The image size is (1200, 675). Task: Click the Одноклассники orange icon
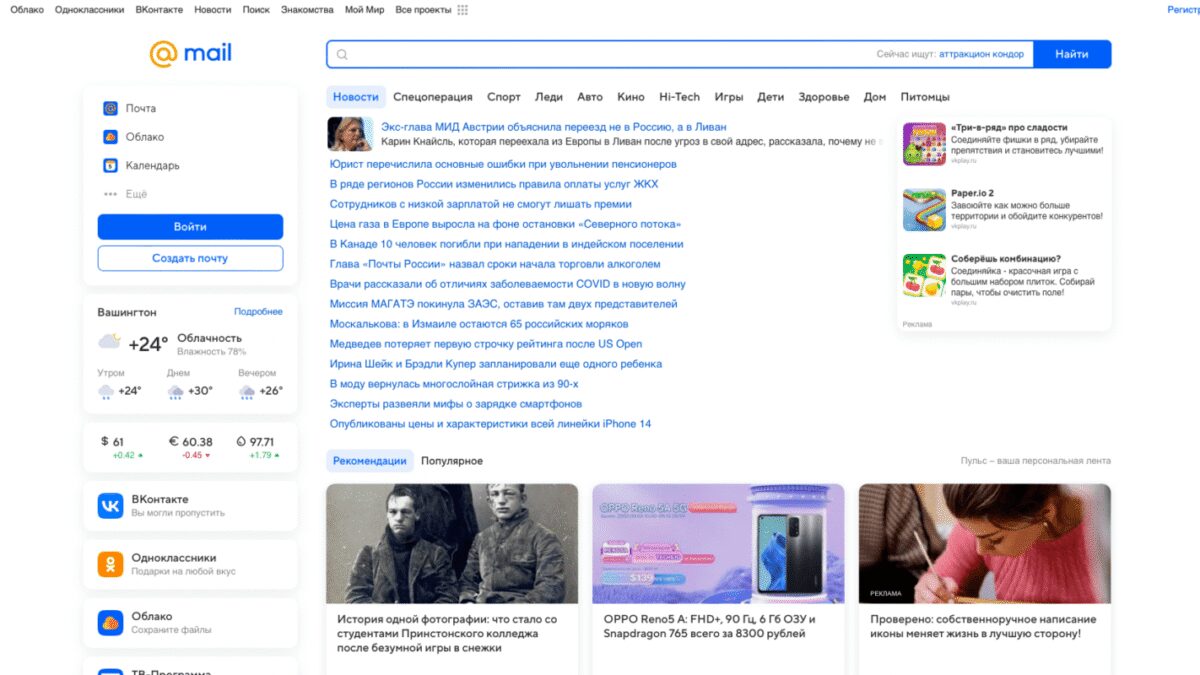tap(113, 562)
